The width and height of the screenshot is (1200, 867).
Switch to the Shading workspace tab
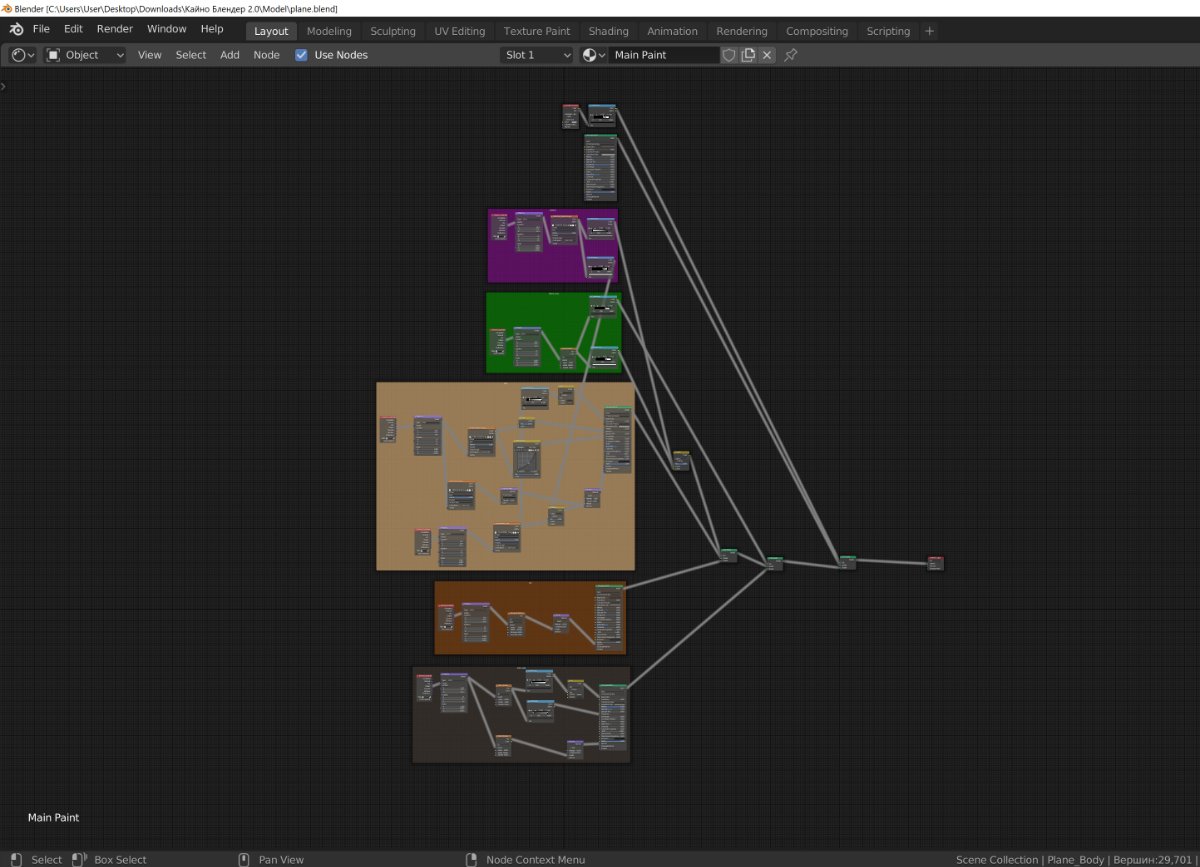(608, 31)
